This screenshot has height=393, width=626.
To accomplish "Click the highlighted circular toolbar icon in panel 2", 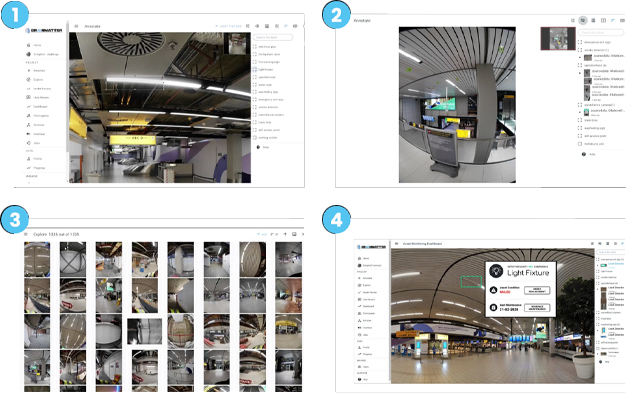I will pyautogui.click(x=583, y=20).
